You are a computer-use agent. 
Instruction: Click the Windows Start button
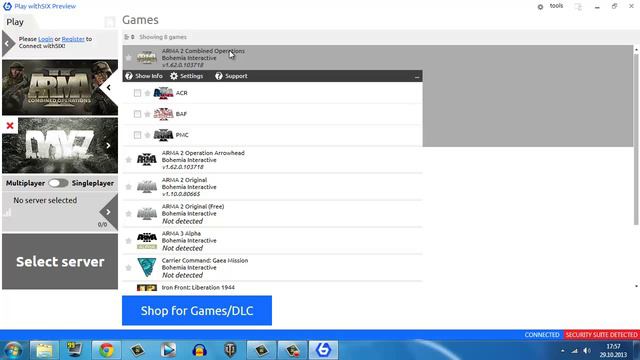click(x=13, y=351)
